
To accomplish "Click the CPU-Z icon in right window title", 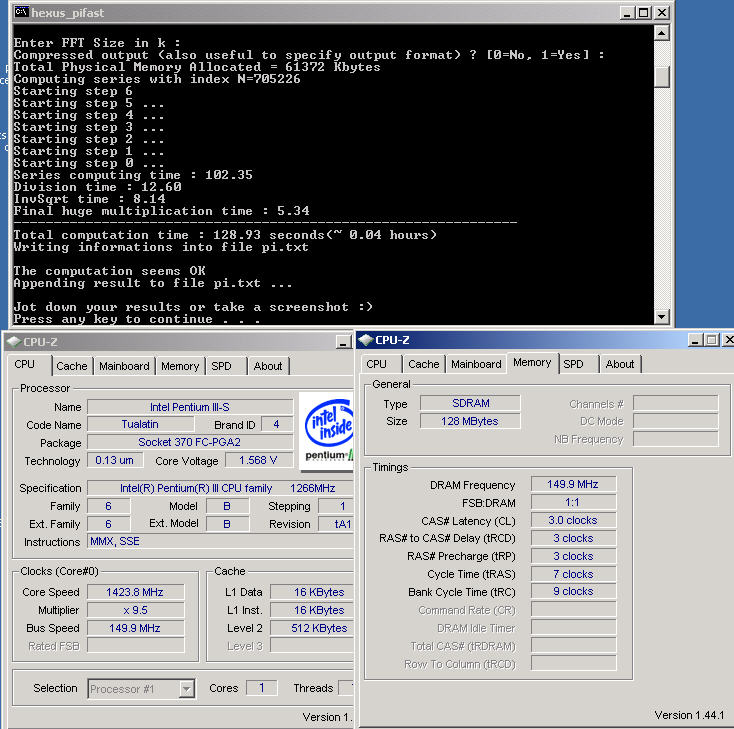I will pyautogui.click(x=366, y=340).
